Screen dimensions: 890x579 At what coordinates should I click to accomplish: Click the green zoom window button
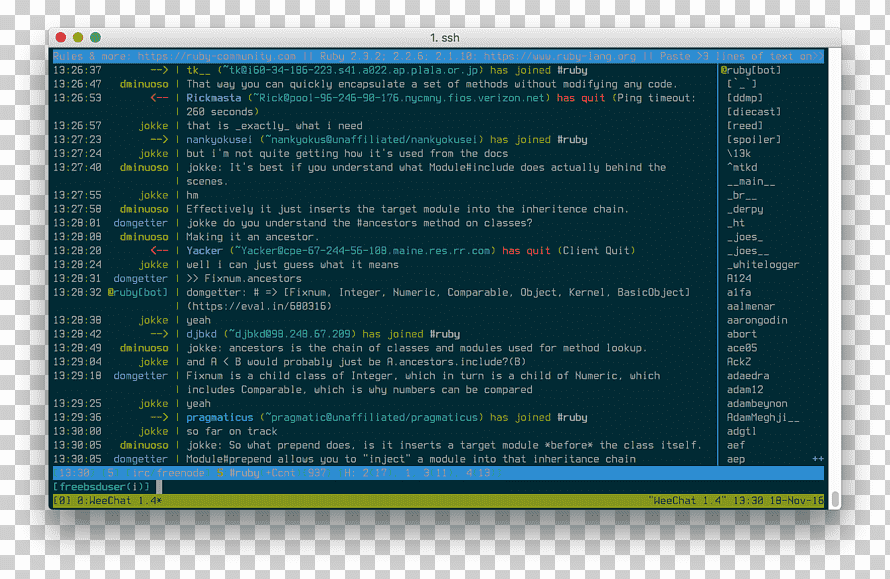coord(95,37)
